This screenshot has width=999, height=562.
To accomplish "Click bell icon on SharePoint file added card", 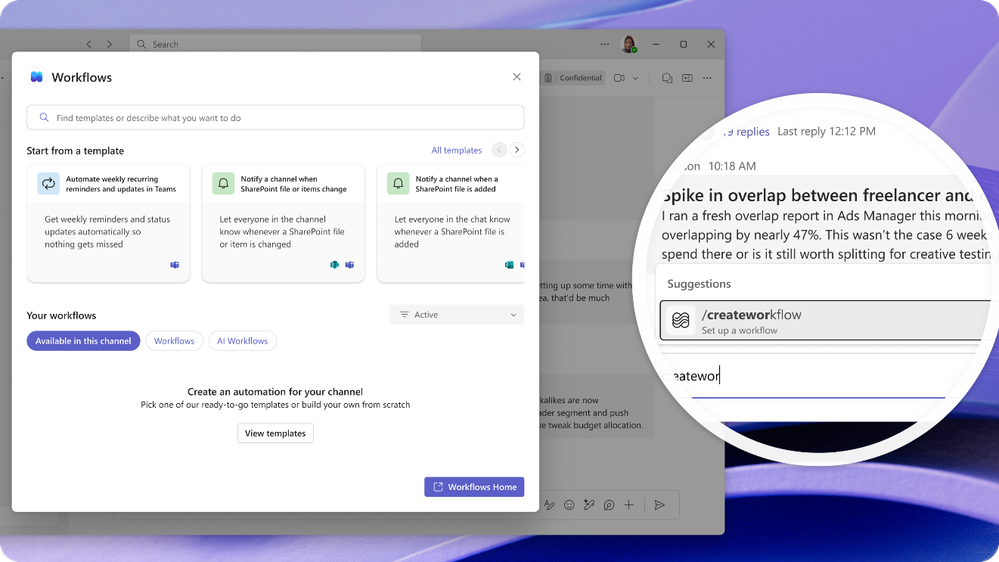I will (x=398, y=184).
